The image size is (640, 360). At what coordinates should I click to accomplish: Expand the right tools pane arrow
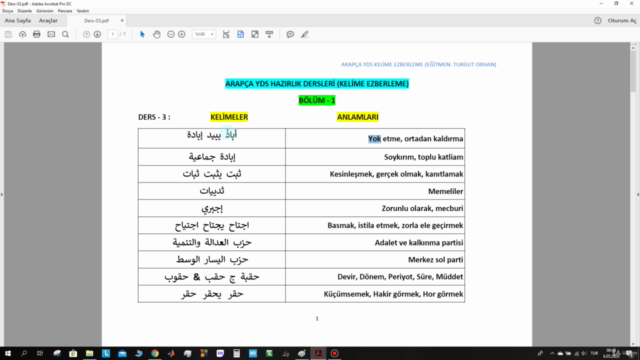pos(638,194)
